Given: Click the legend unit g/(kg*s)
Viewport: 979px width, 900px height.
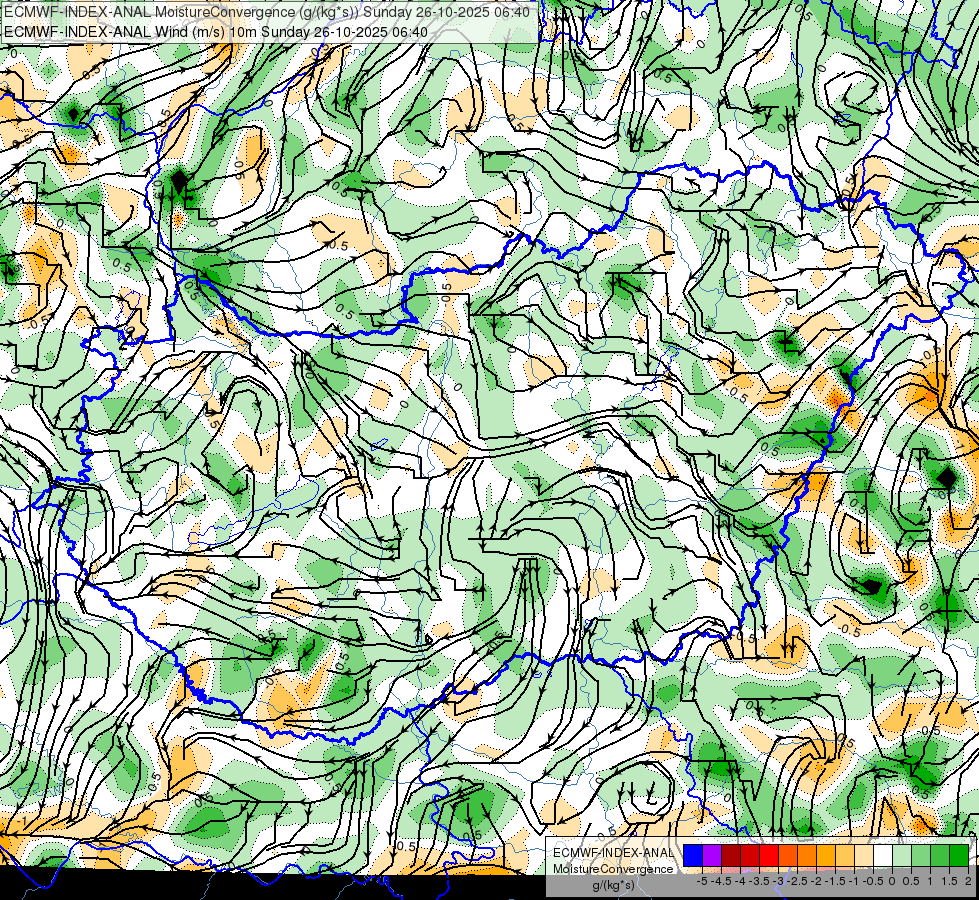Looking at the screenshot, I should [x=613, y=886].
